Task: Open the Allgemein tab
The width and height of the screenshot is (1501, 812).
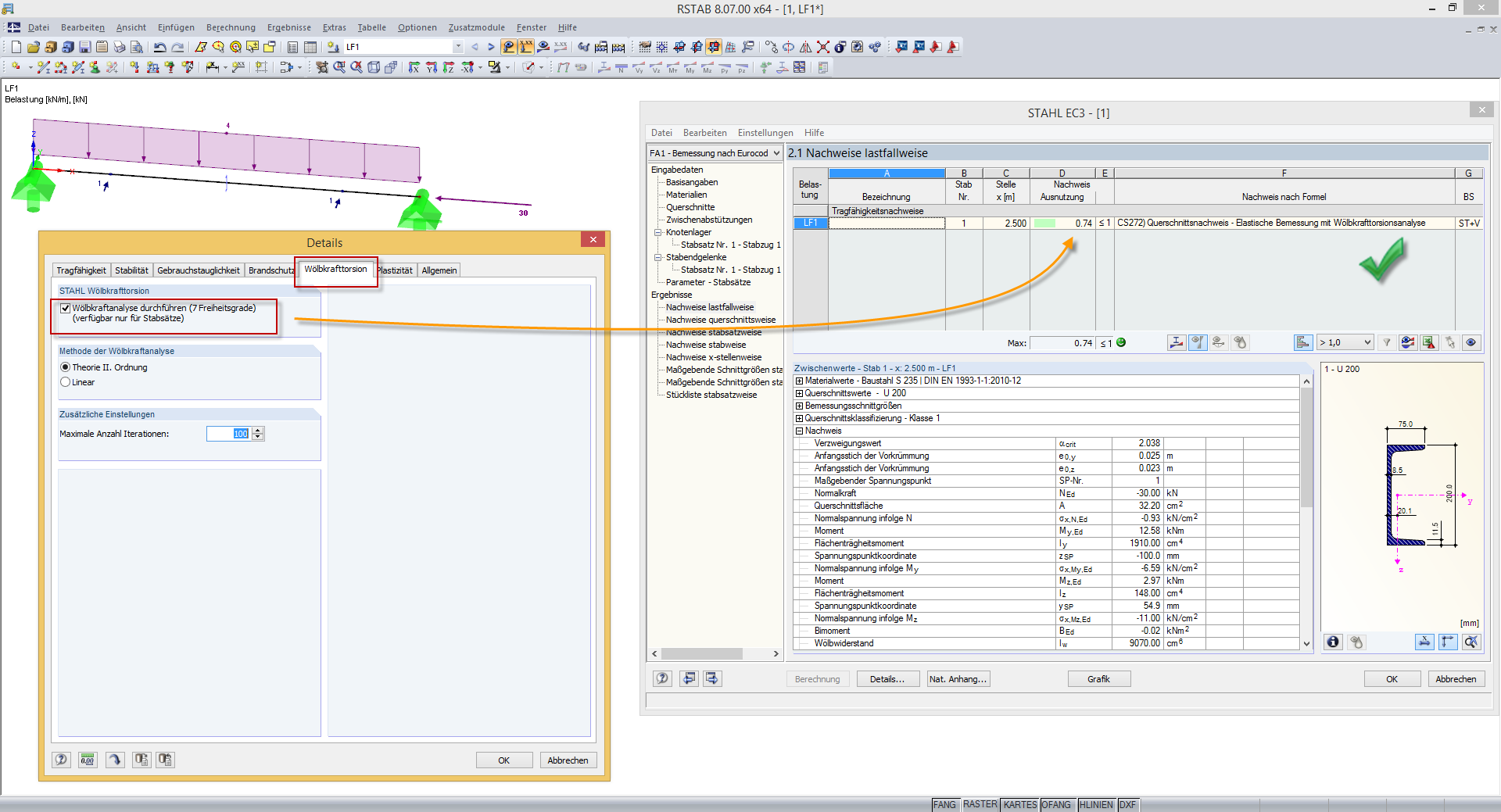Action: 439,270
